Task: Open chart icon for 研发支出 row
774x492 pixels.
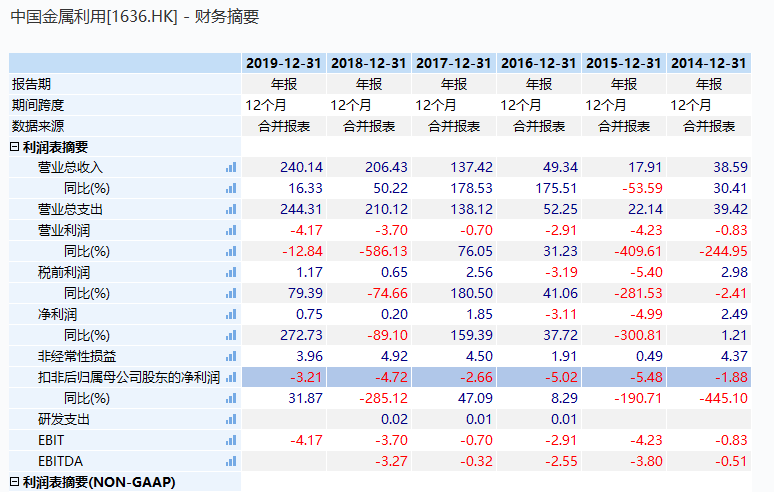Action: tap(231, 419)
